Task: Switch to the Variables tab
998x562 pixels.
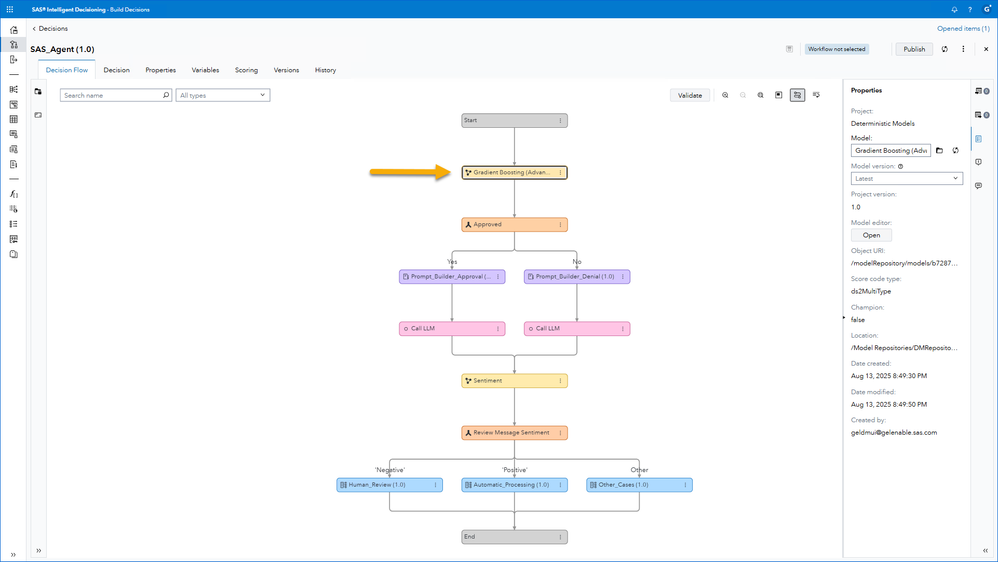Action: [x=205, y=70]
